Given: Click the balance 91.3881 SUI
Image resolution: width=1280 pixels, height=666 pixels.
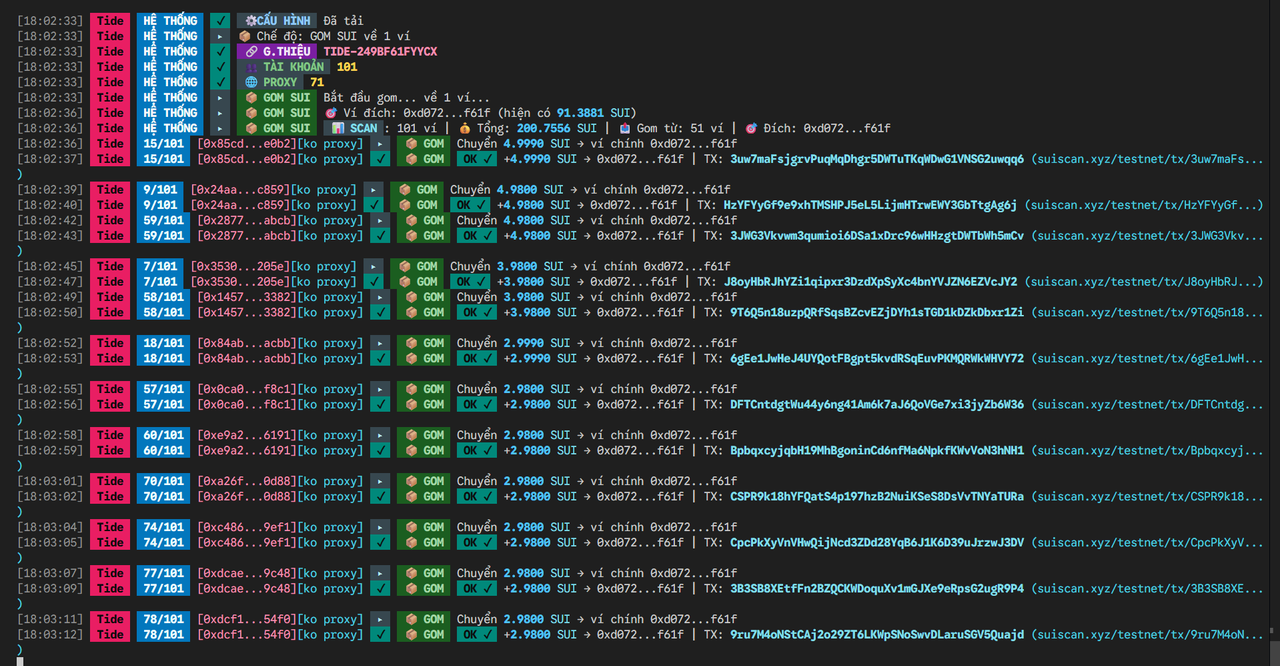Looking at the screenshot, I should coord(594,113).
